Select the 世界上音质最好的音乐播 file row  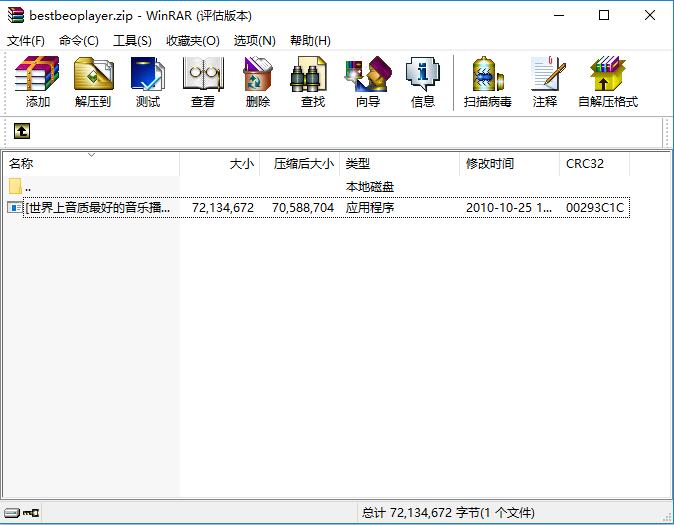pyautogui.click(x=98, y=208)
